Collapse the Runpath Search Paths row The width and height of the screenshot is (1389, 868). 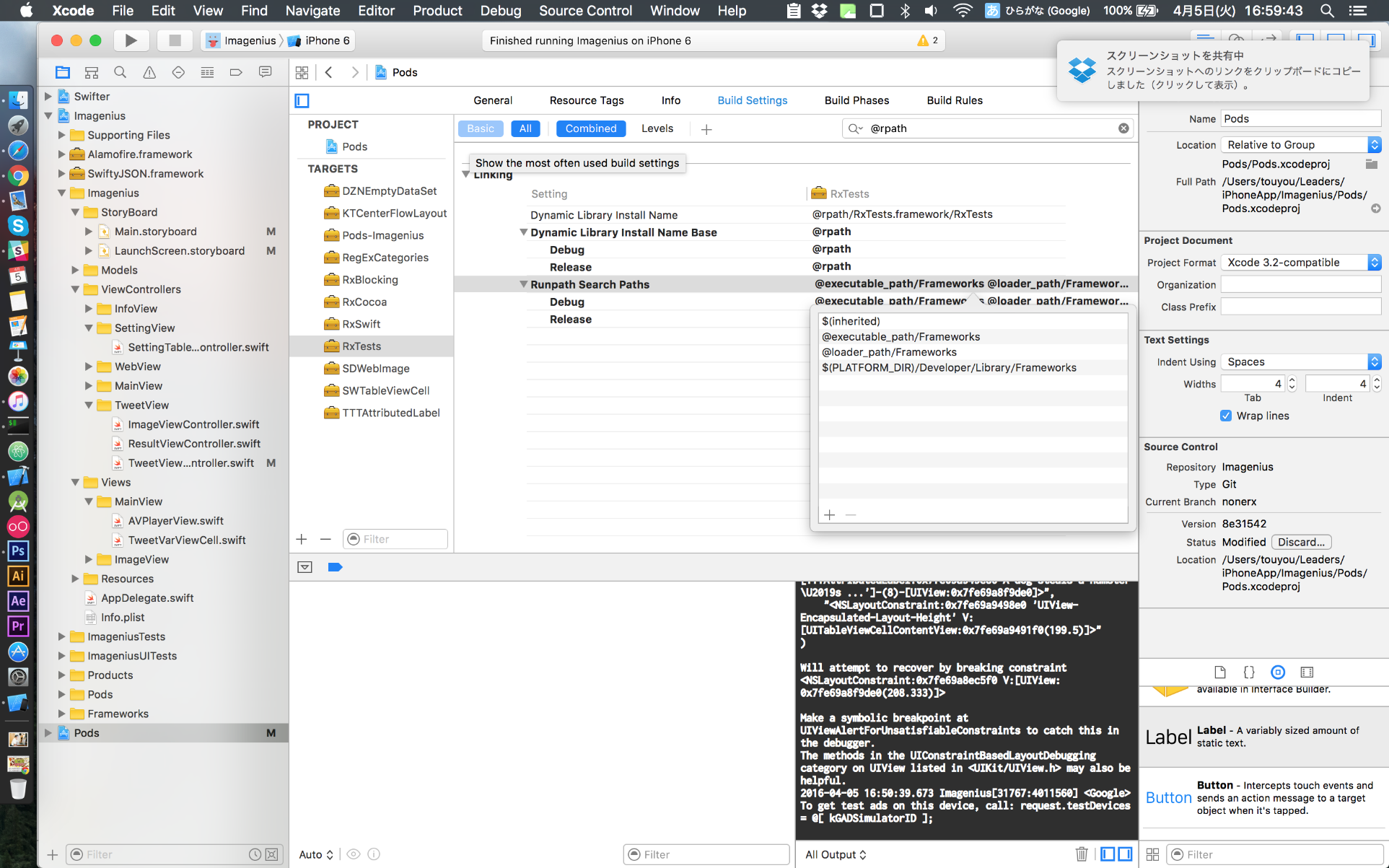[524, 284]
